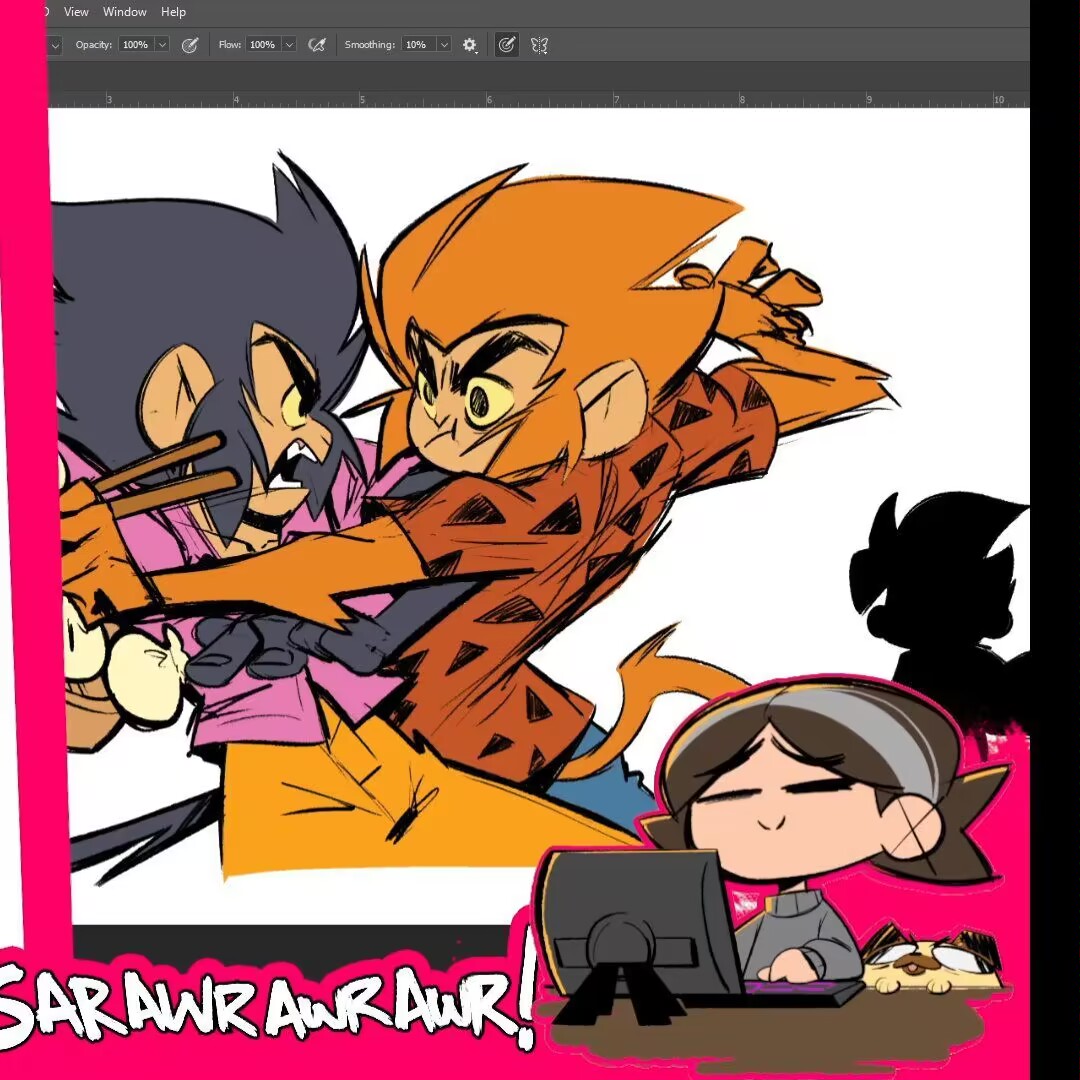Enable airbrush-style build-up icon

tap(317, 45)
